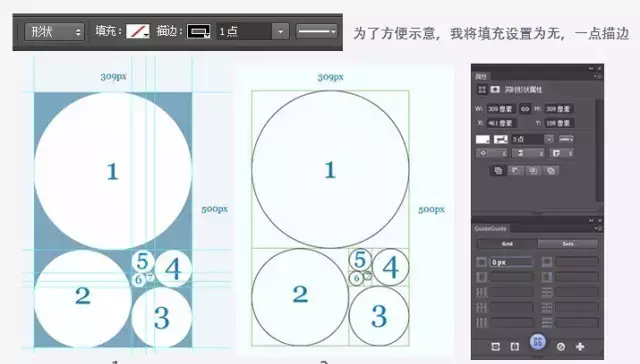Click the Y position field in properties panel
The width and height of the screenshot is (640, 364).
559,123
